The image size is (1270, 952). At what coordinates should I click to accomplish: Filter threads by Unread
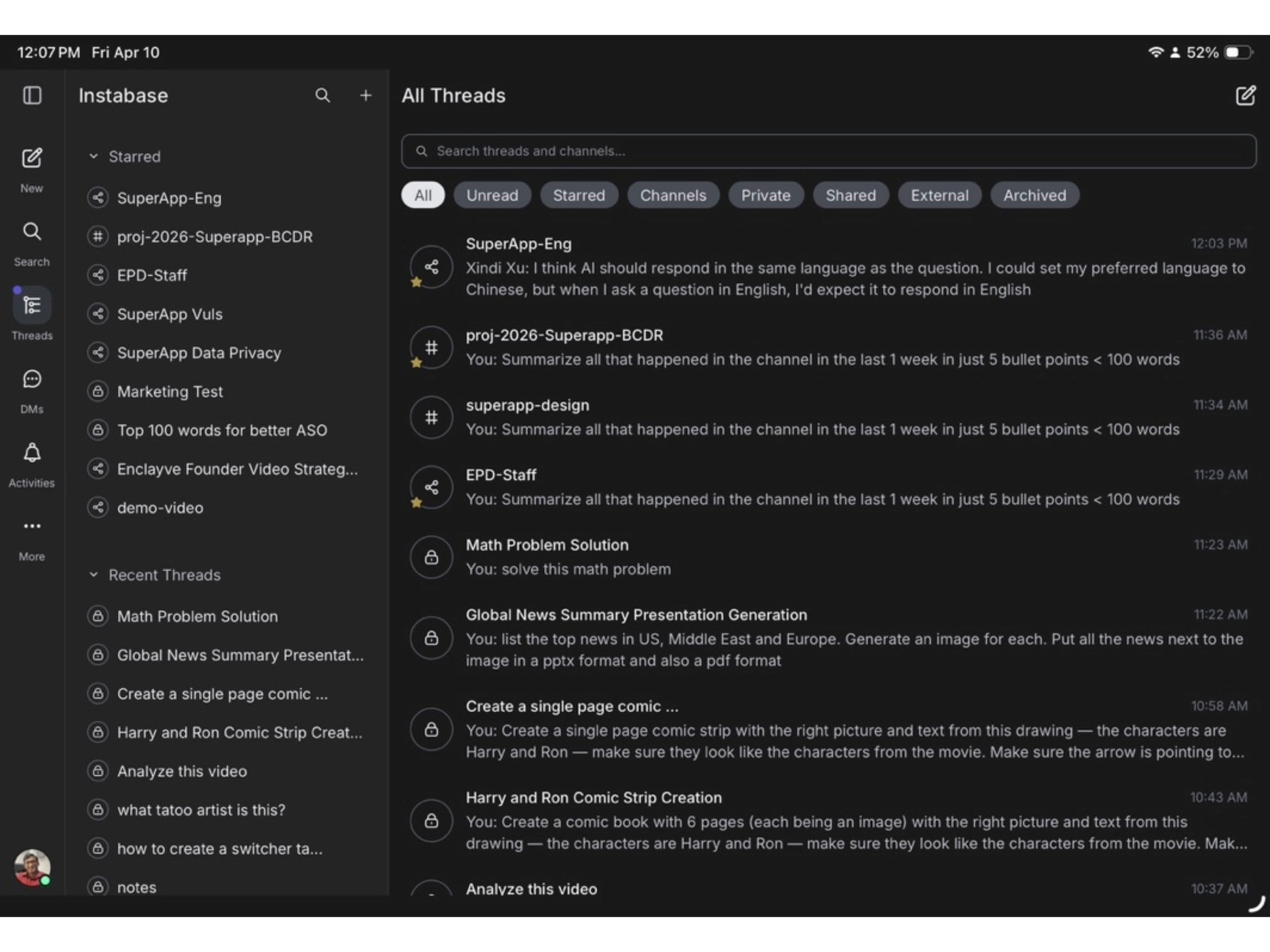click(492, 195)
